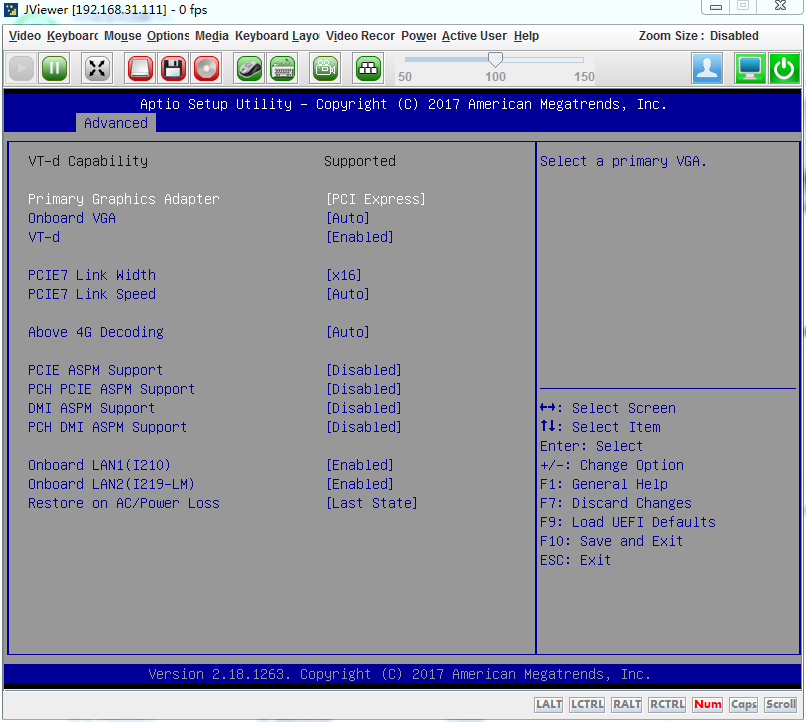Image resolution: width=806 pixels, height=722 pixels.
Task: Open the Power menu
Action: [x=418, y=36]
